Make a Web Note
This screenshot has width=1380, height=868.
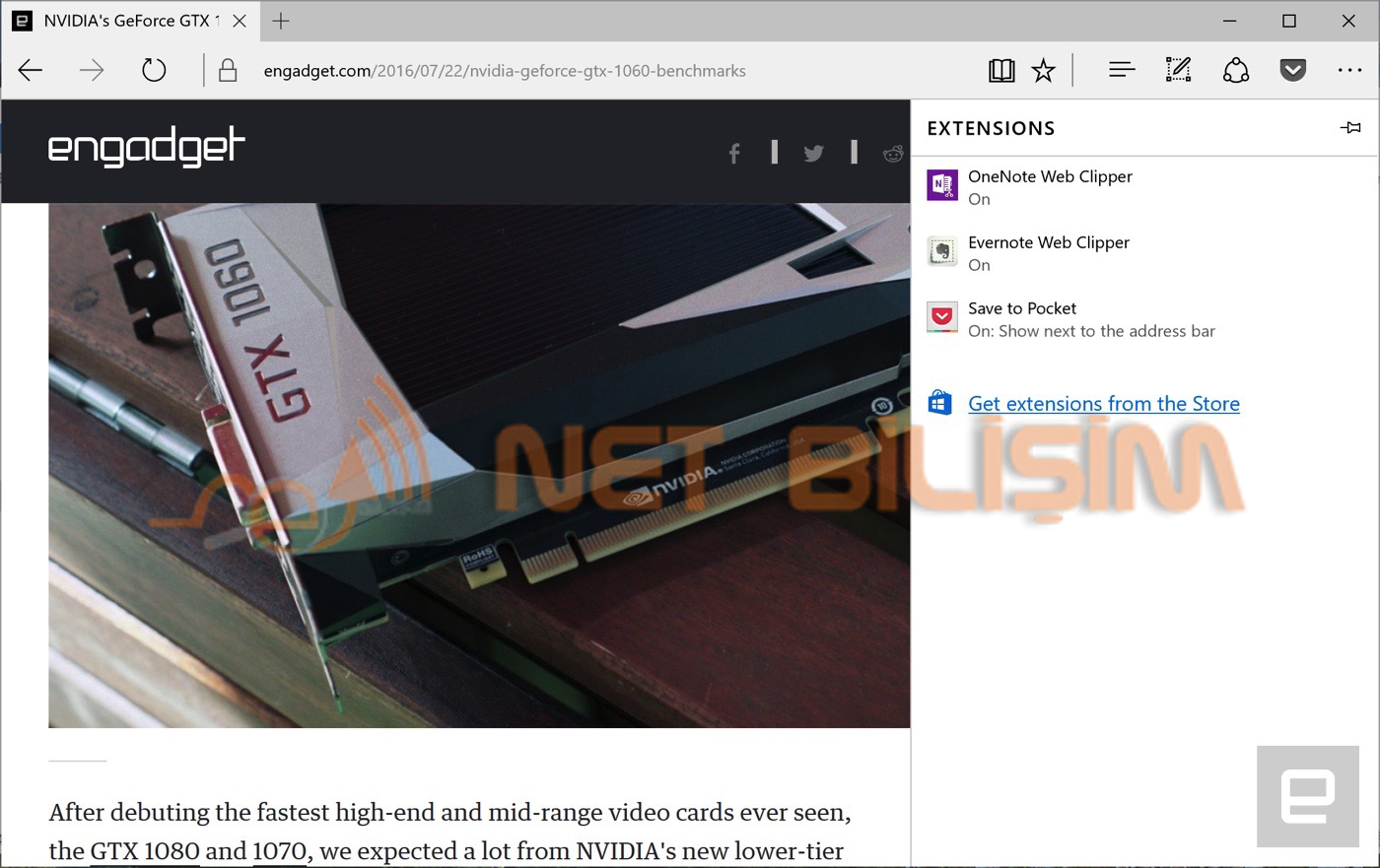(1178, 70)
